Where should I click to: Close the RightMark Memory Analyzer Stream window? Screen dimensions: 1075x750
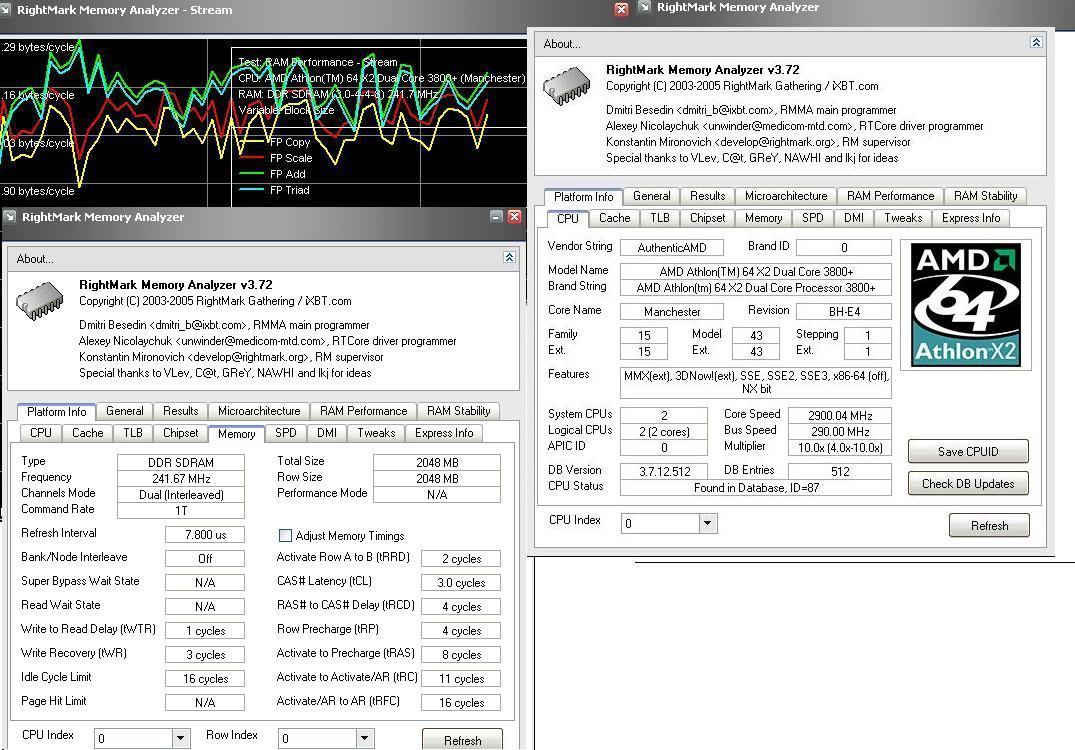point(621,9)
